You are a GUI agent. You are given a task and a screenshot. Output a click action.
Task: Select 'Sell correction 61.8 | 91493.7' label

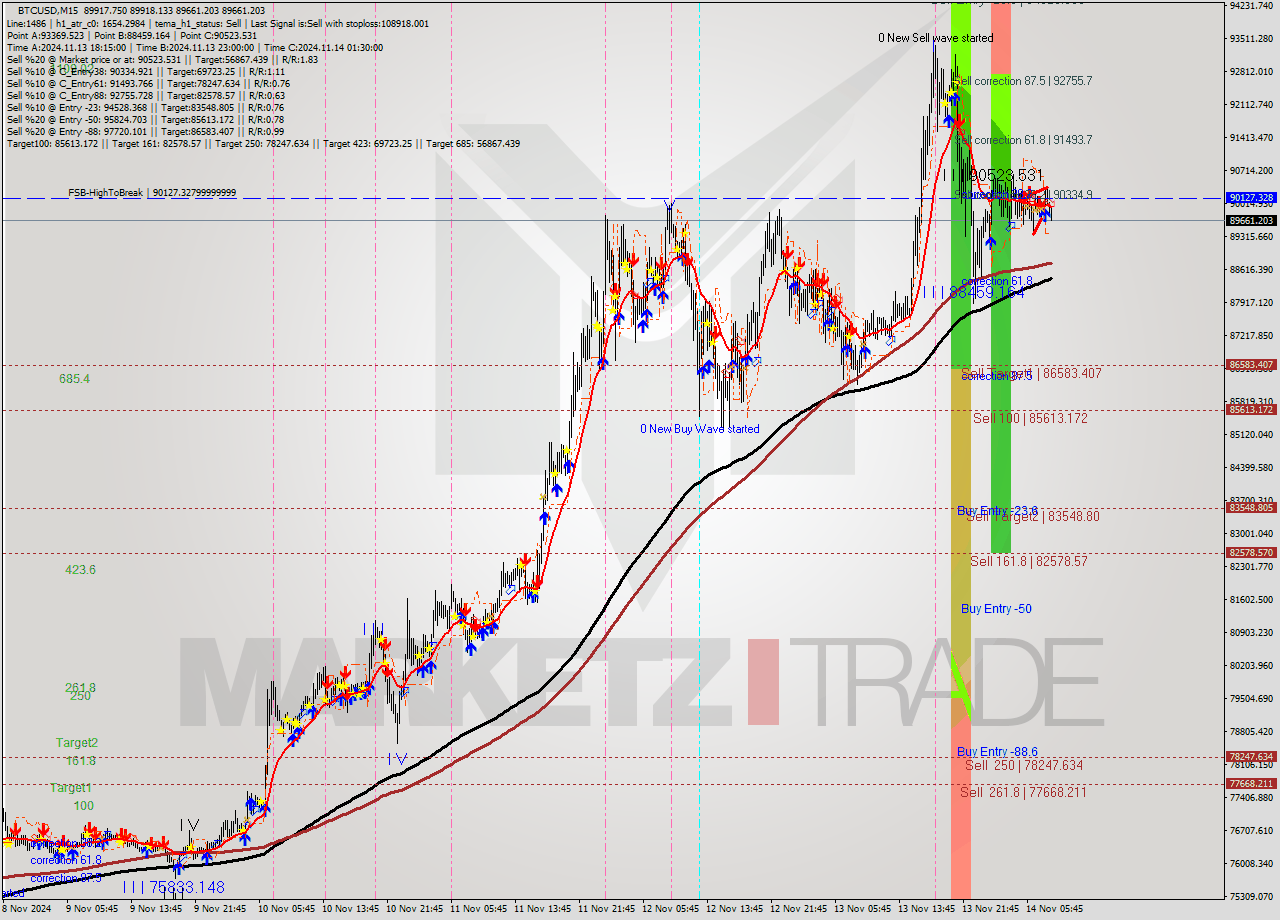pos(1023,140)
